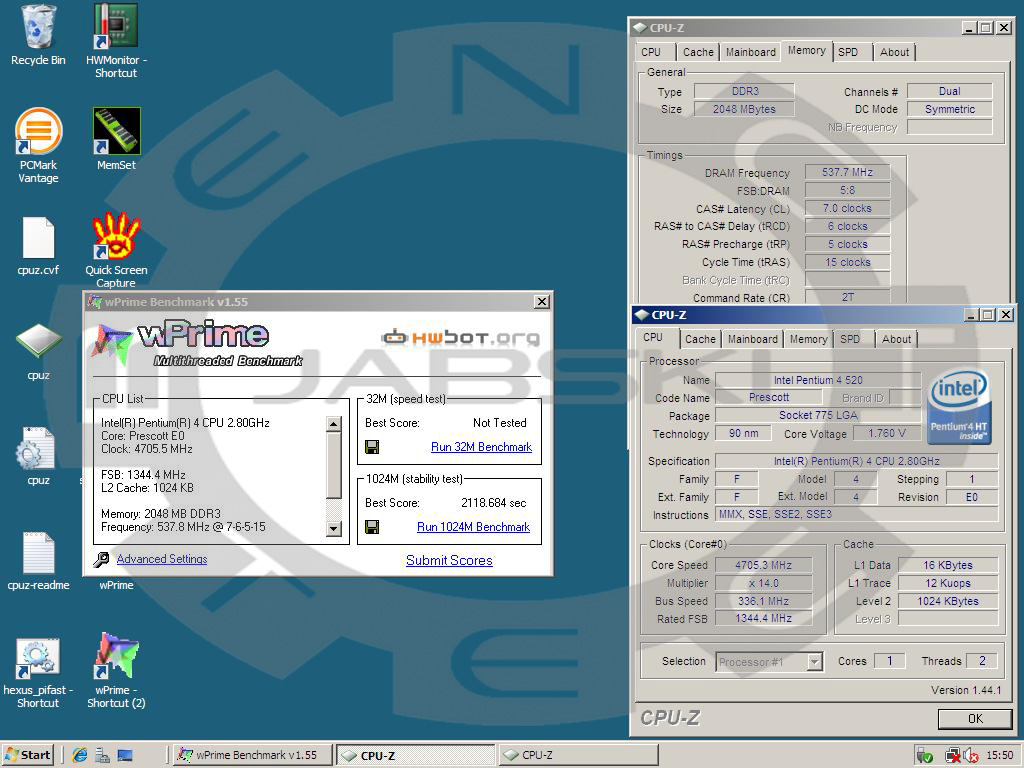Switch to Mainboard tab in rear CPU-Z window
Screen dimensions: 1024x768
point(750,52)
